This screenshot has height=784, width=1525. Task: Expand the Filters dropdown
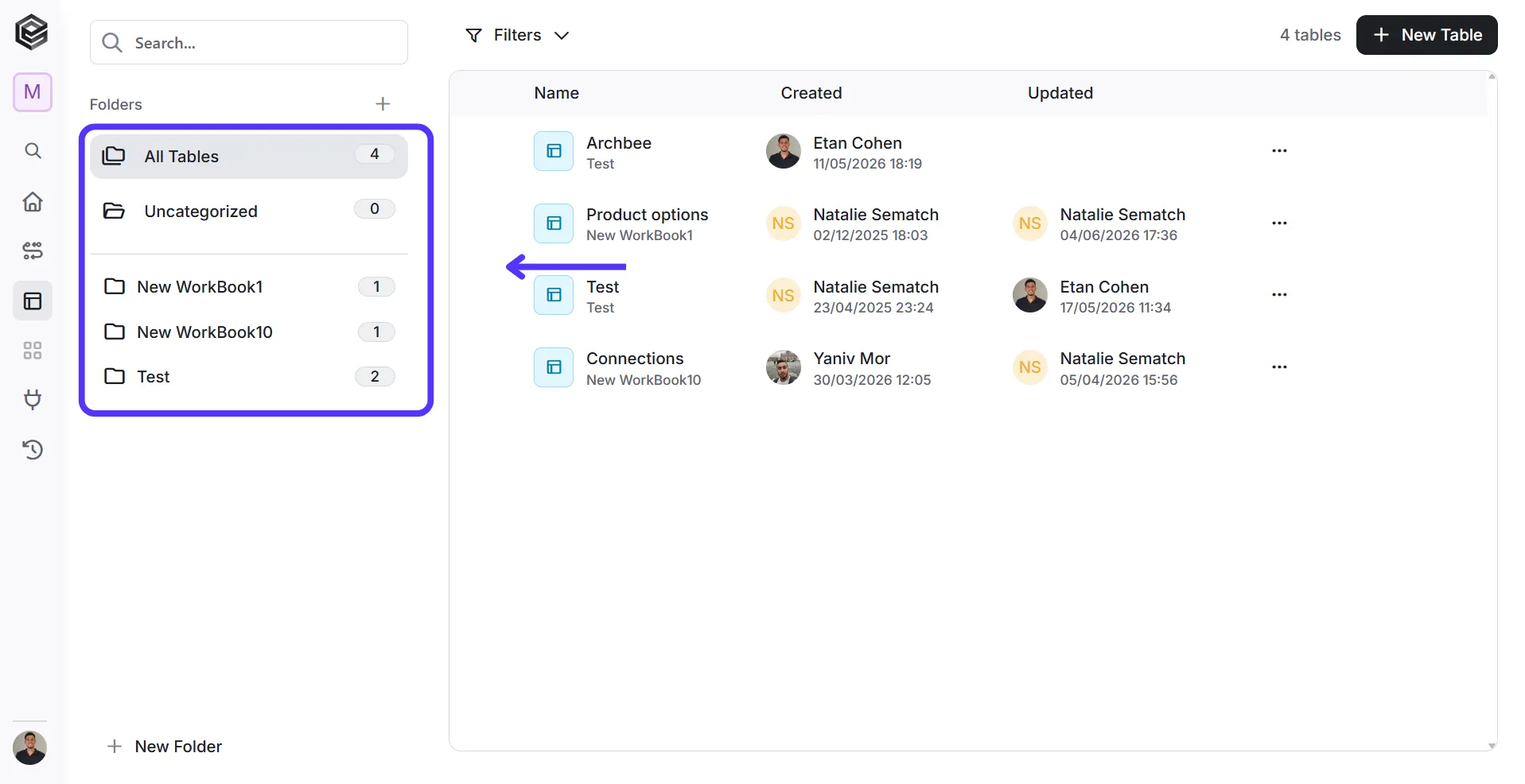pos(517,35)
